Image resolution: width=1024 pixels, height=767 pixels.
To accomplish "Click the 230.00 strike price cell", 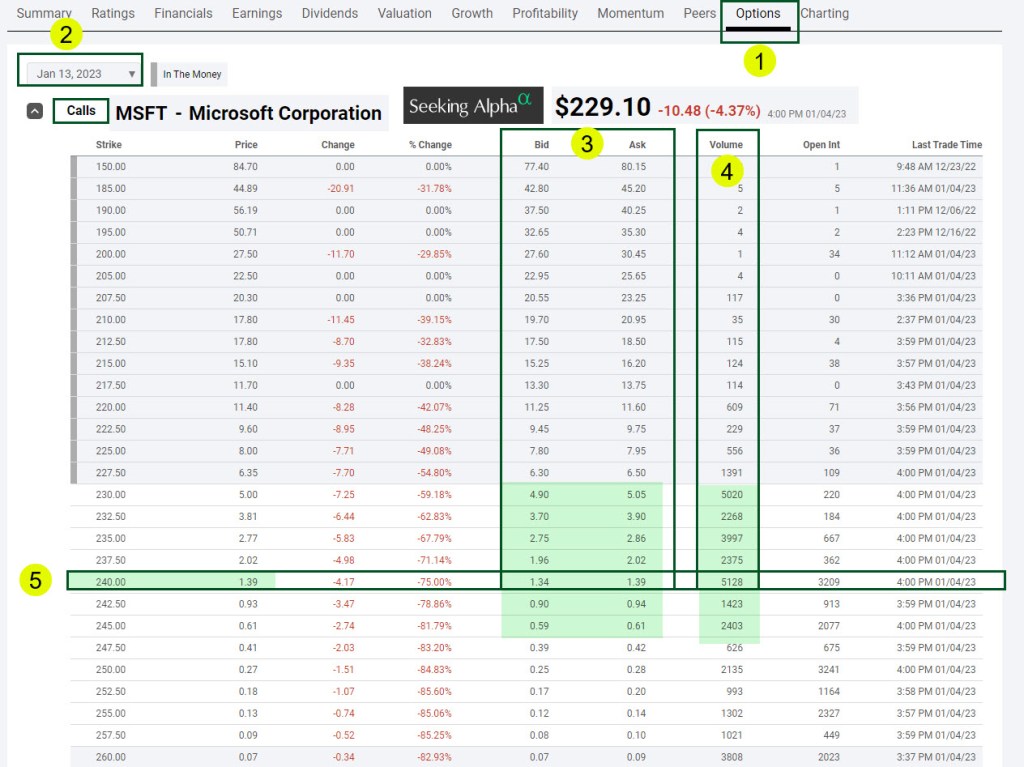I will (x=110, y=494).
